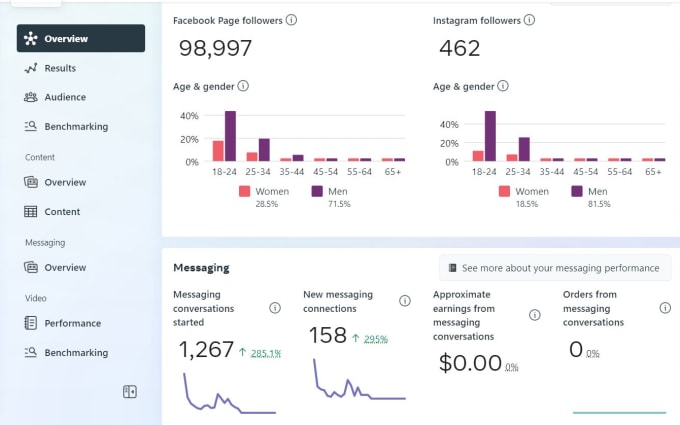
Task: Click the Instagram Women legend swatch
Action: [504, 191]
